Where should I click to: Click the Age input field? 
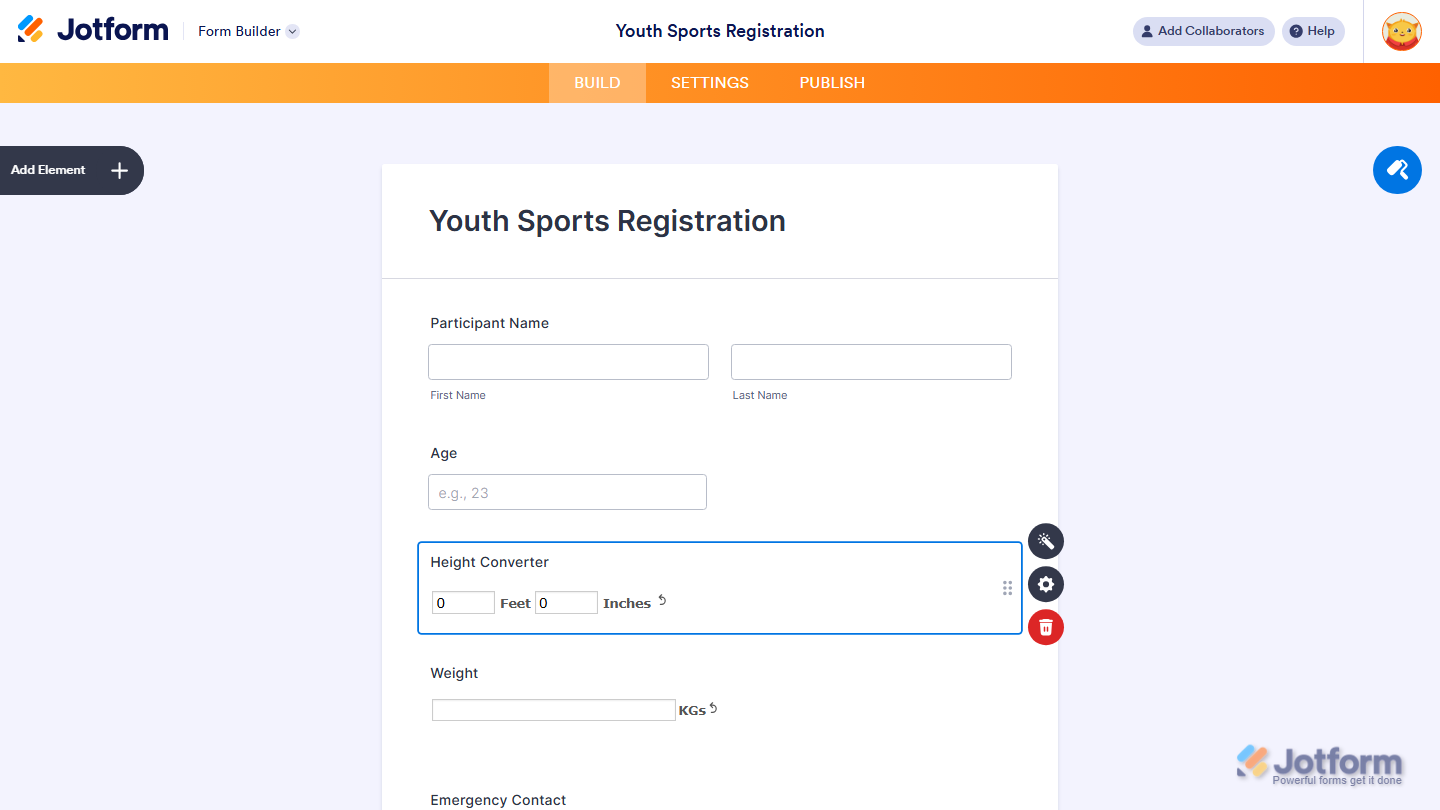(567, 492)
